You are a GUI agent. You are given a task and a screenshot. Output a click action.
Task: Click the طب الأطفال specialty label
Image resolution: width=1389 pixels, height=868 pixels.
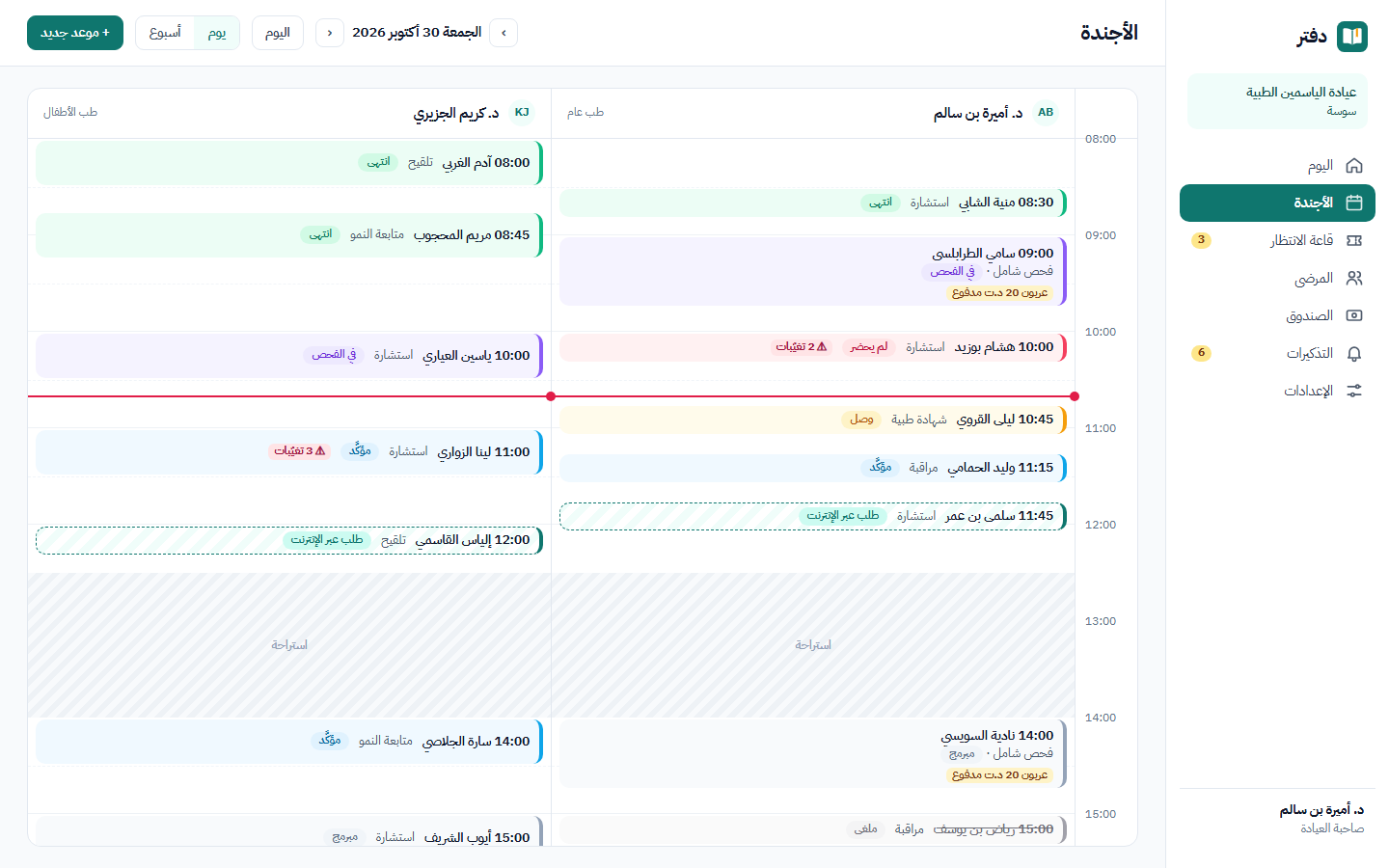point(70,113)
